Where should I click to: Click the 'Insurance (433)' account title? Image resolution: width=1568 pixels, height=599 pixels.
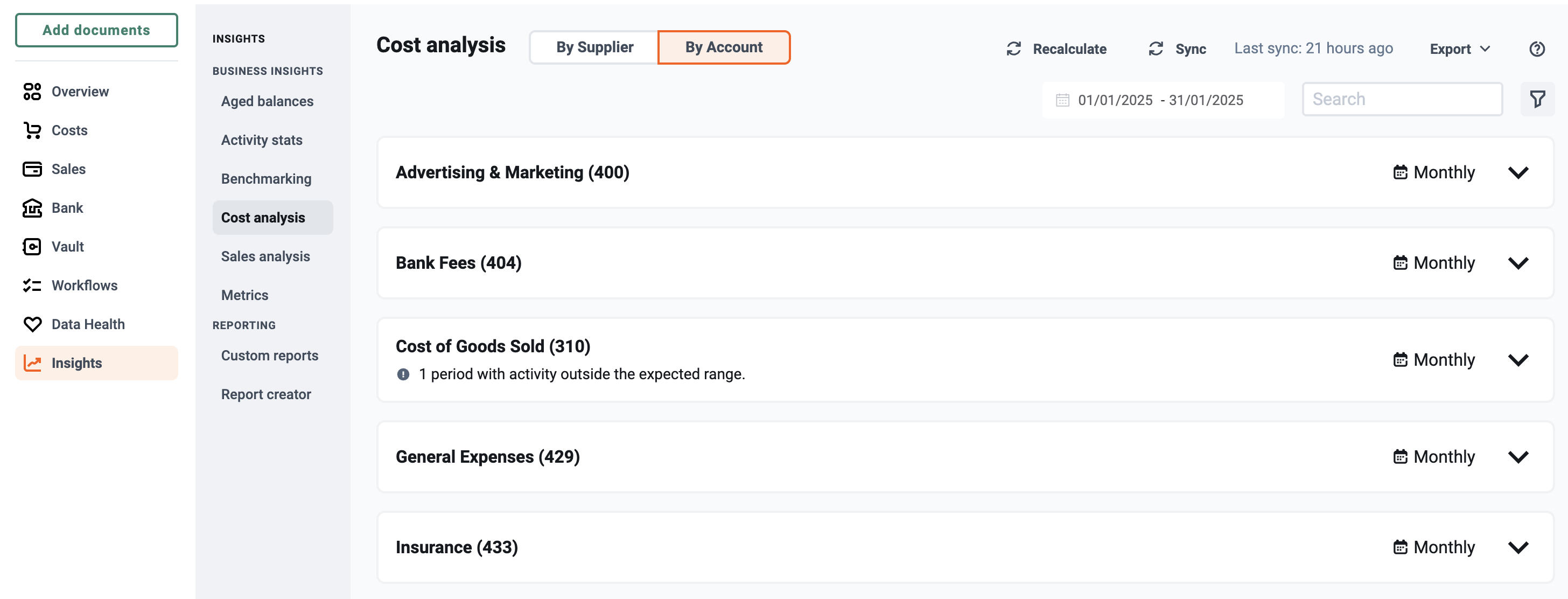(457, 547)
